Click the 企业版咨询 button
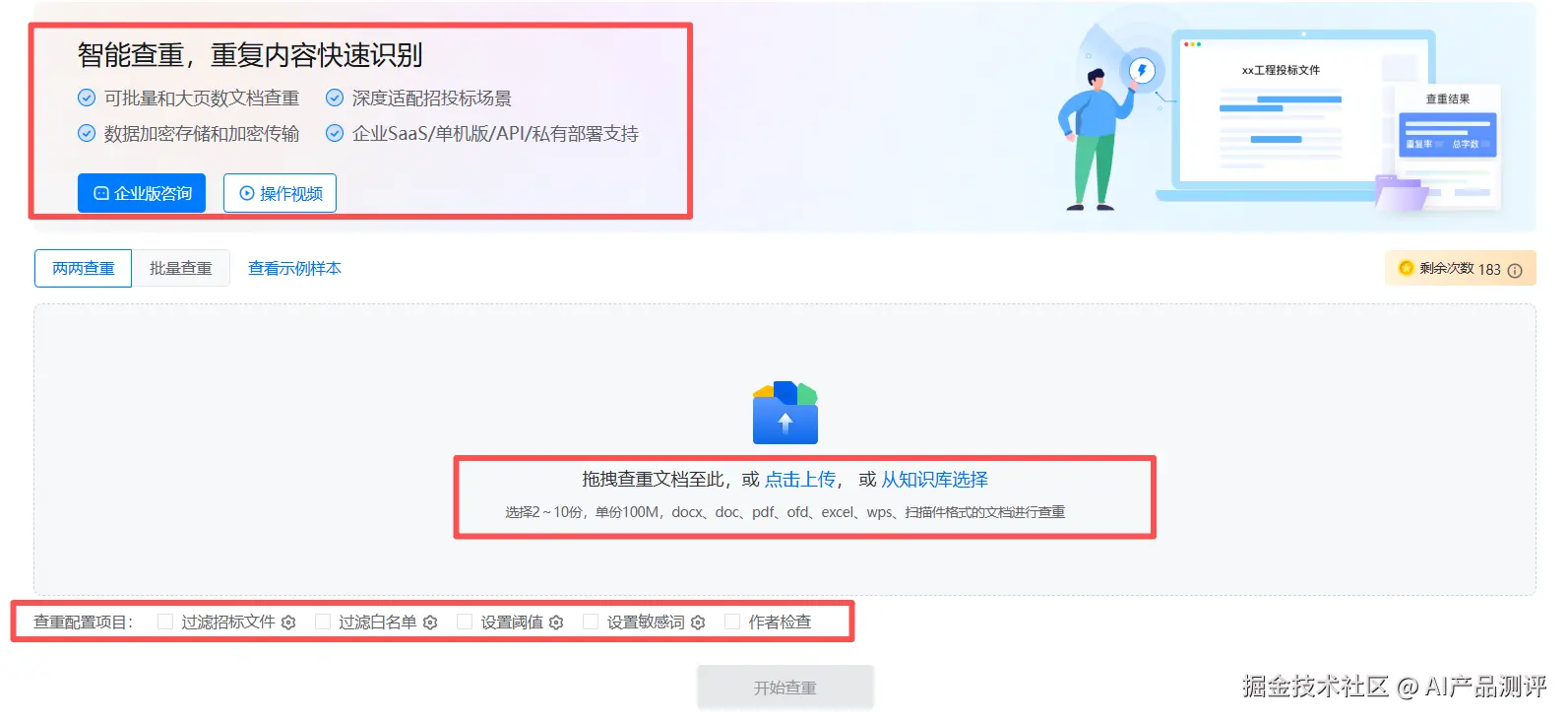Image resolution: width=1568 pixels, height=721 pixels. (142, 193)
